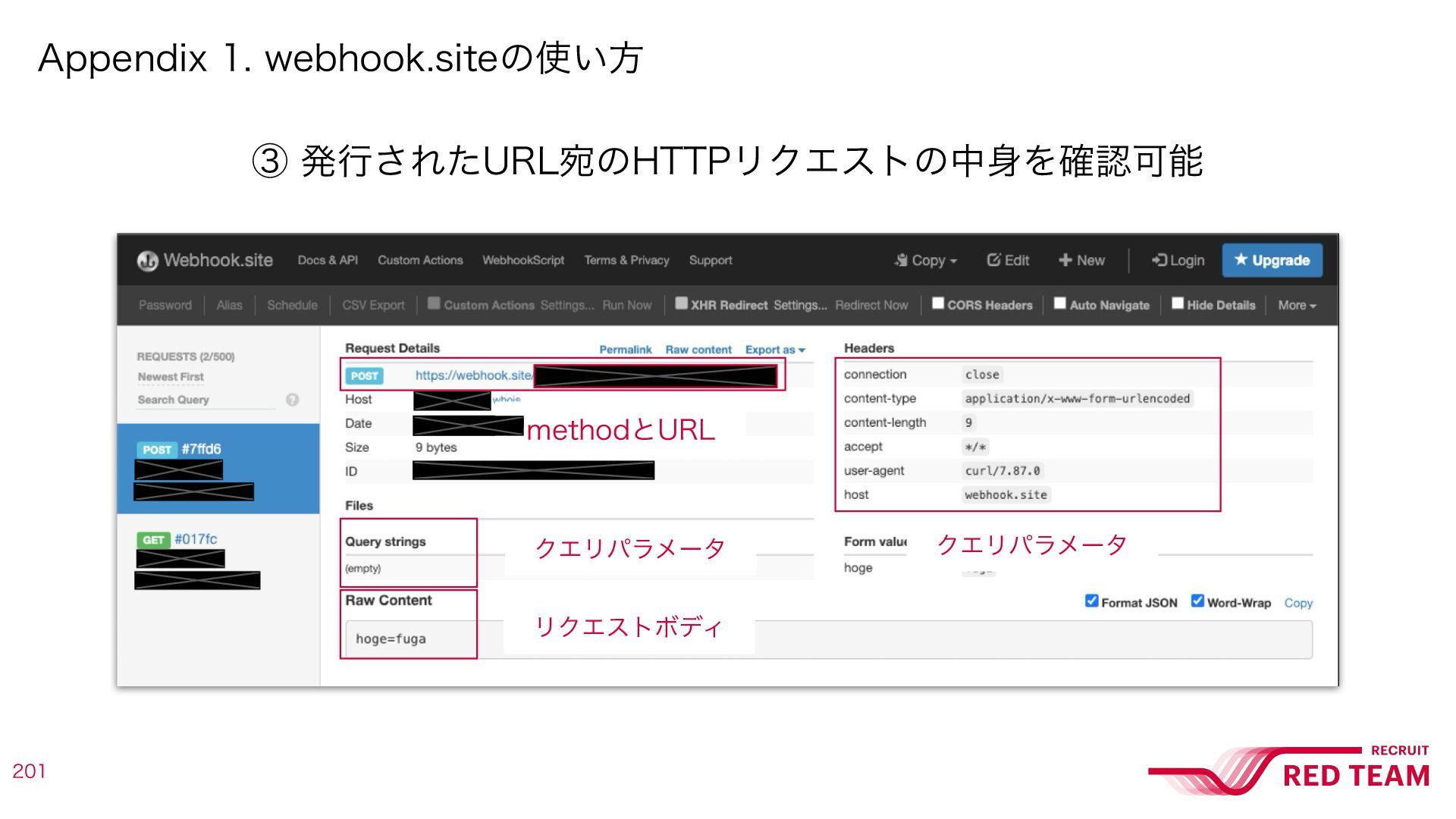Image resolution: width=1456 pixels, height=819 pixels.
Task: Open the Raw content link
Action: pyautogui.click(x=698, y=350)
